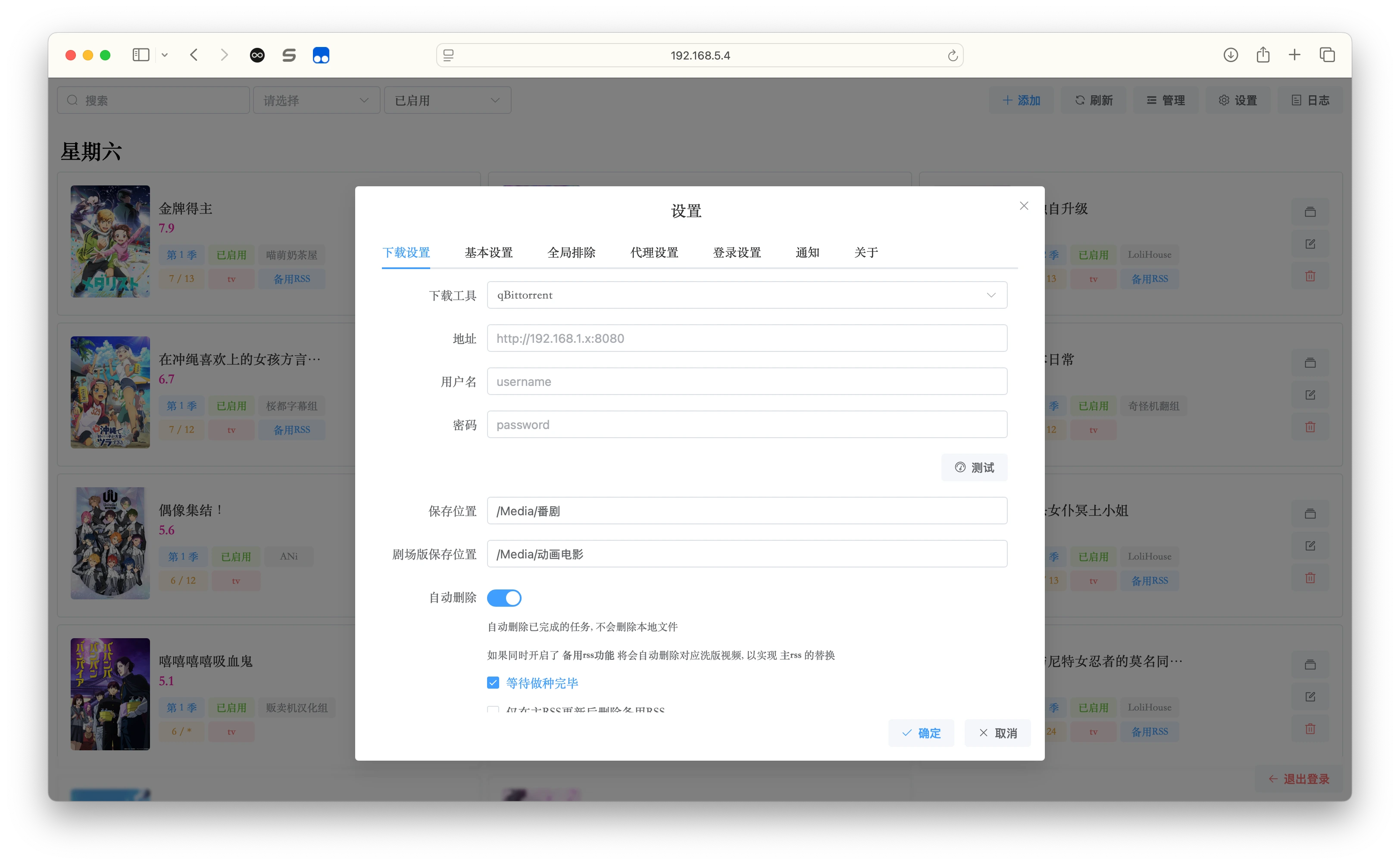
Task: Switch to the 通知 tab
Action: click(807, 252)
